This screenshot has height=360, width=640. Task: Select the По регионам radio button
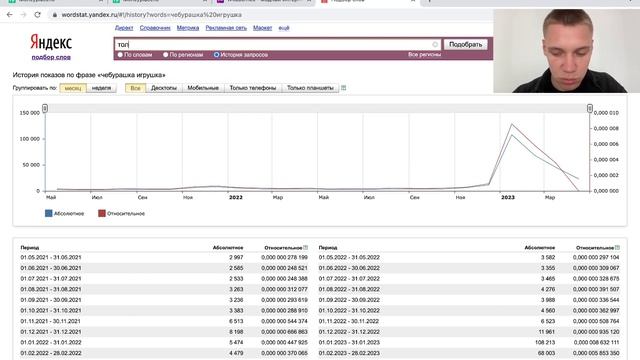pyautogui.click(x=165, y=54)
